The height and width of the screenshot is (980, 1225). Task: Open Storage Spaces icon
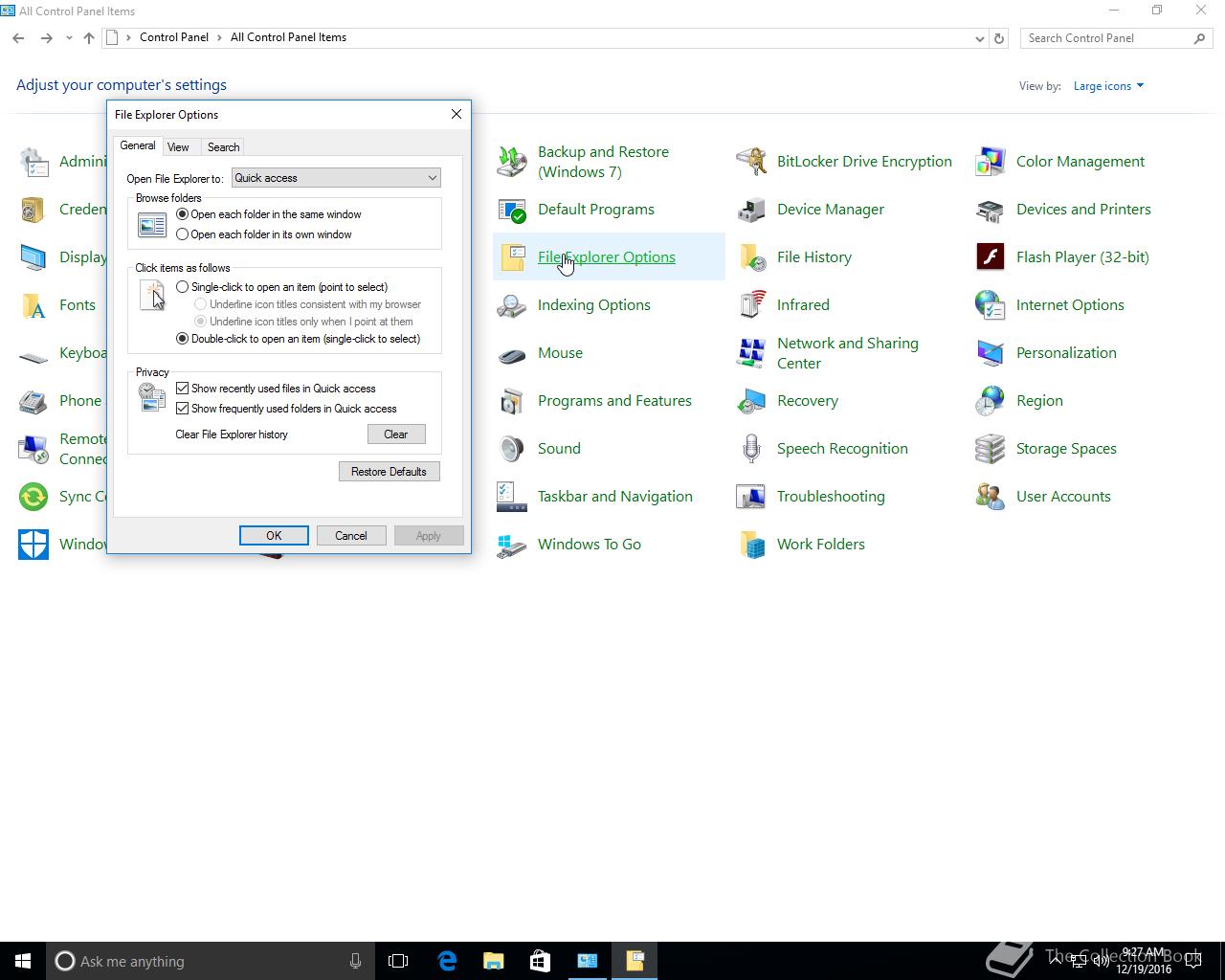tap(991, 449)
